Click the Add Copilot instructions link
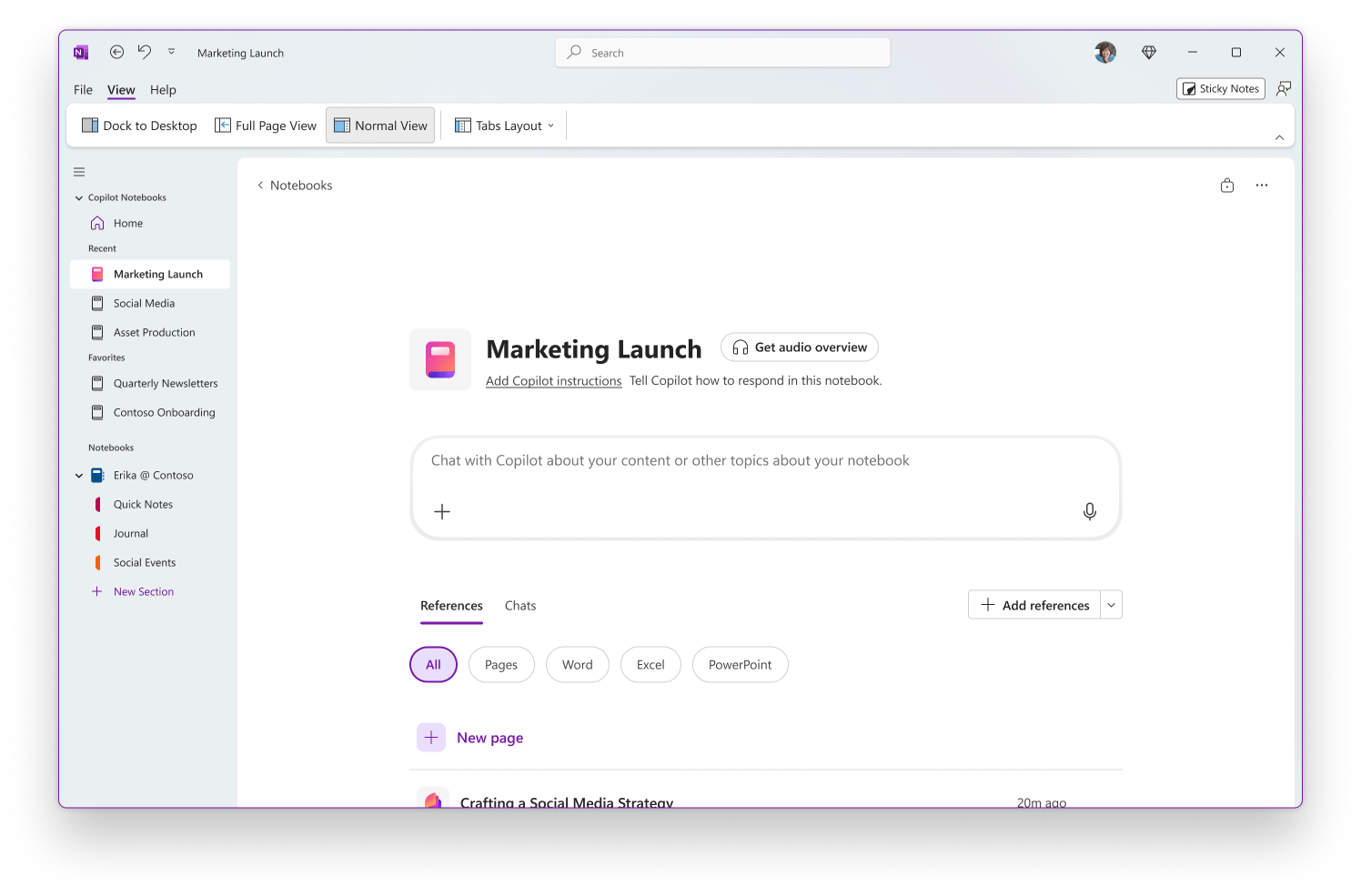The height and width of the screenshot is (896, 1361). [x=553, y=381]
